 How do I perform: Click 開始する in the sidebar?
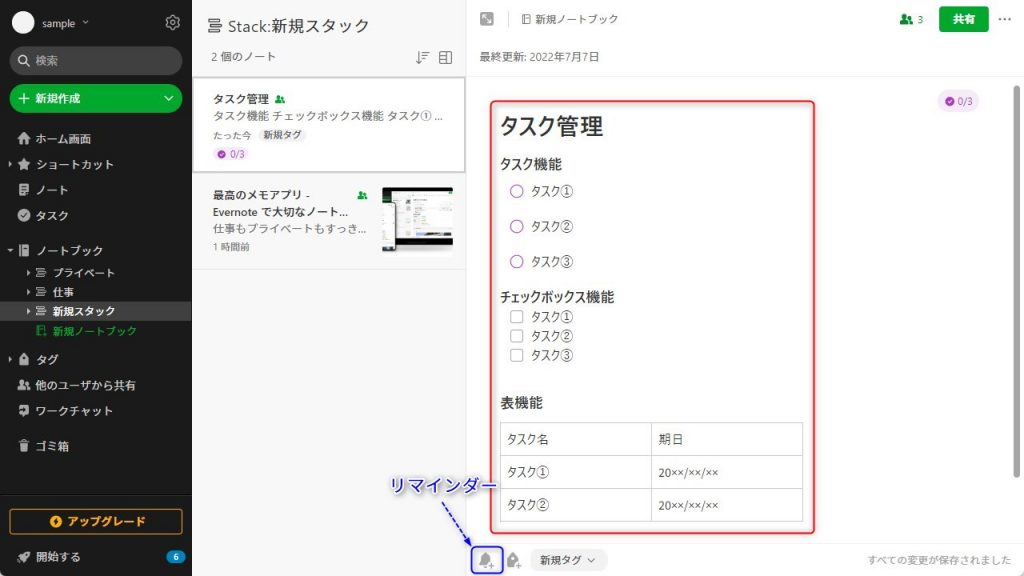(58, 556)
